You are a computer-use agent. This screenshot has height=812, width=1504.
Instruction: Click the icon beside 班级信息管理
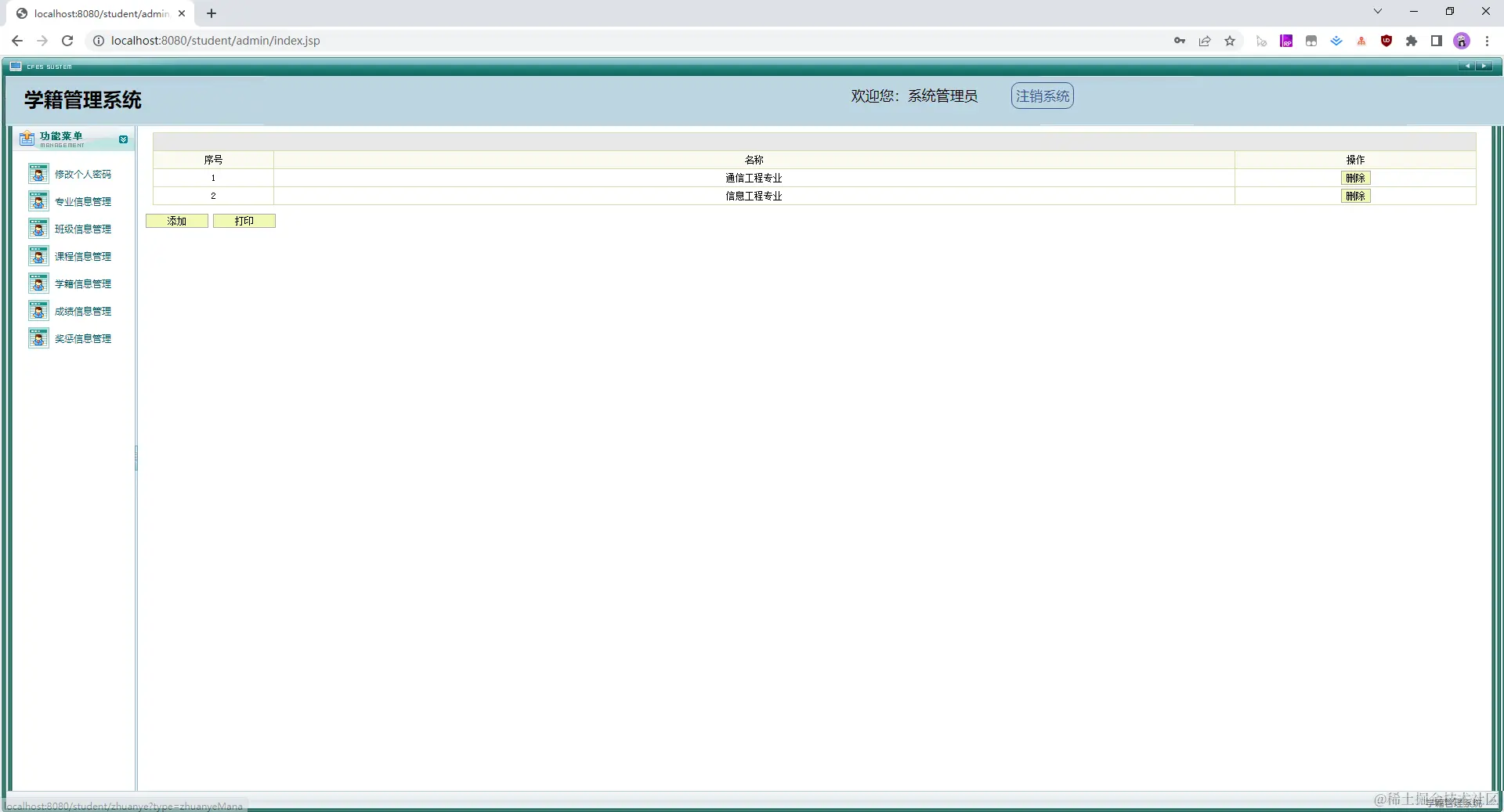coord(38,229)
